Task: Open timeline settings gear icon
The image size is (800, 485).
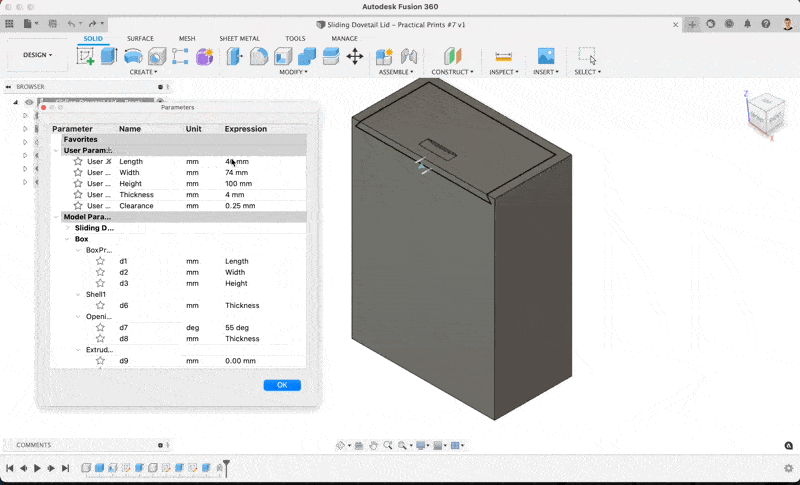Action: [789, 467]
